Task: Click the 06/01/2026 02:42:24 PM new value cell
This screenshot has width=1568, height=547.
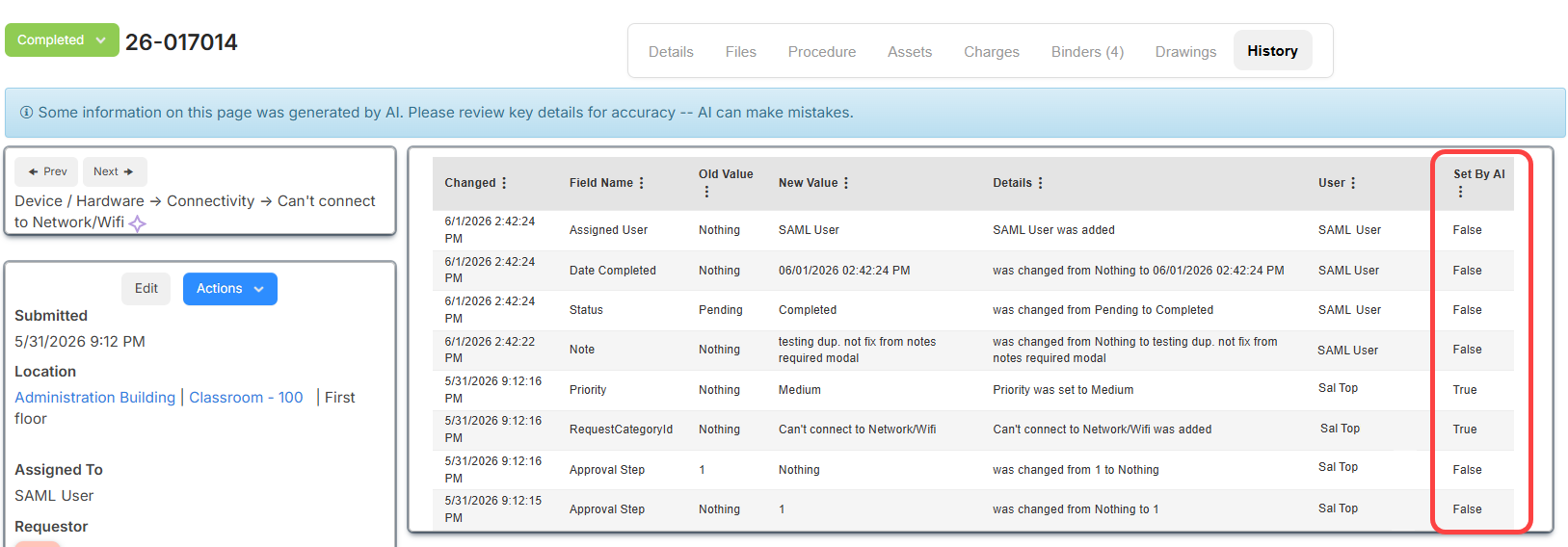Action: point(844,271)
